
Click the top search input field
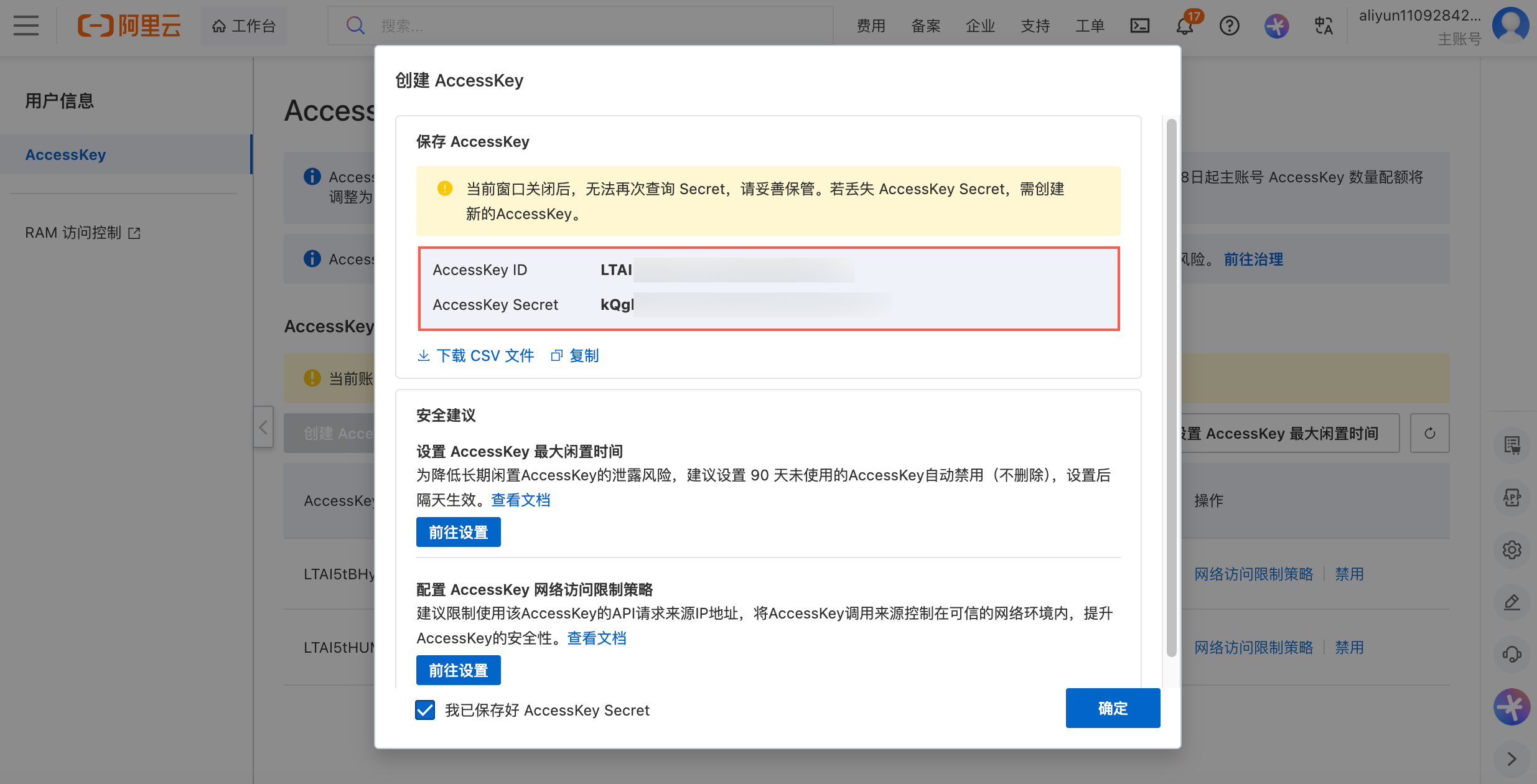point(579,26)
